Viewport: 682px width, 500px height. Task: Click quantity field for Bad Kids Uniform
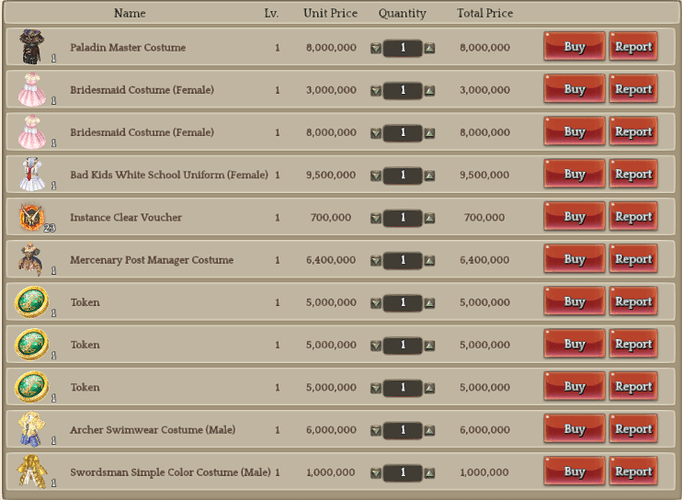click(x=402, y=175)
